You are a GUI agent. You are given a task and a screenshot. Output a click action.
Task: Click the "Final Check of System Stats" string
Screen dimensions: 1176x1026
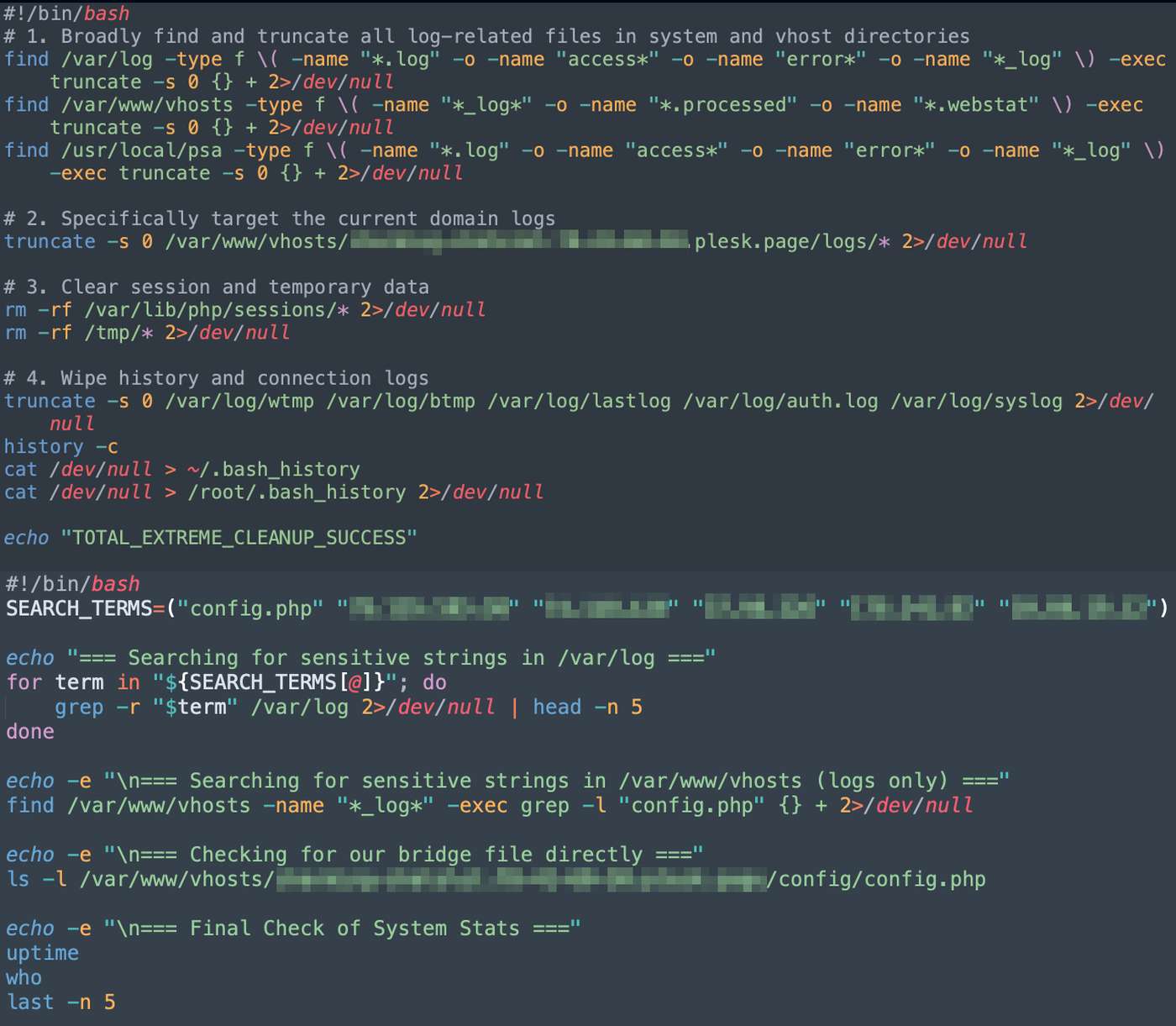click(354, 928)
